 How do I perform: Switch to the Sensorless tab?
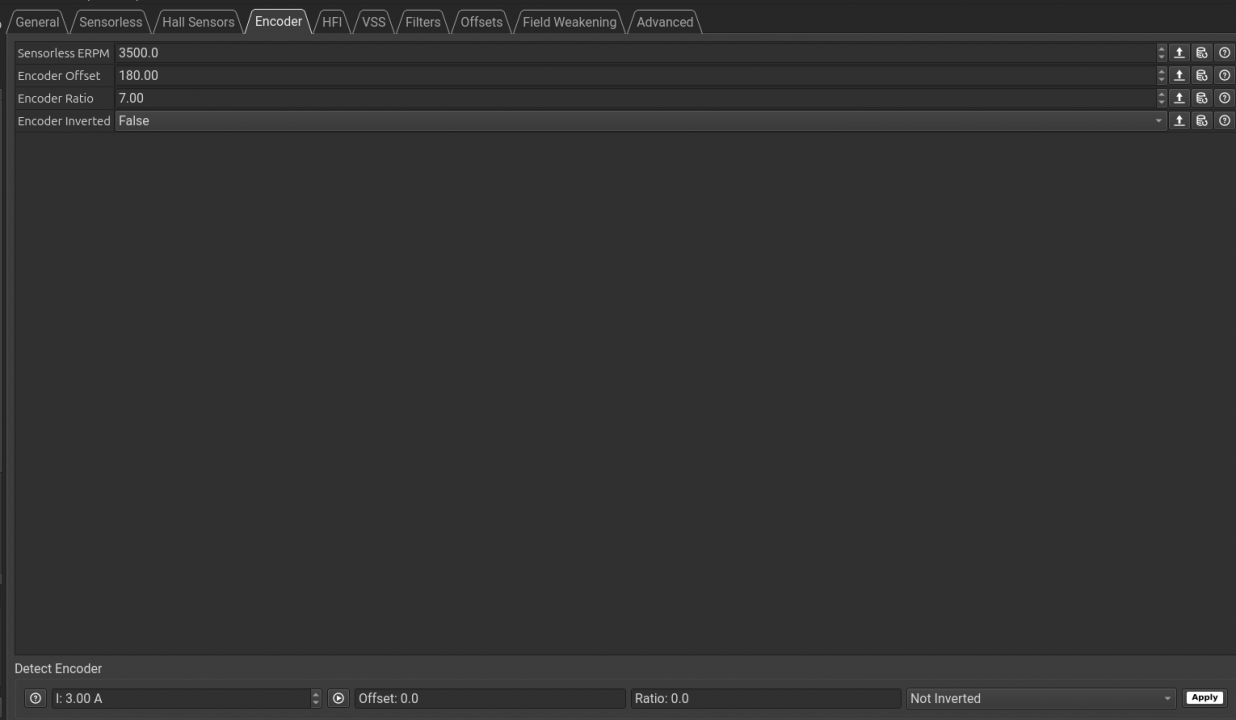click(x=111, y=22)
